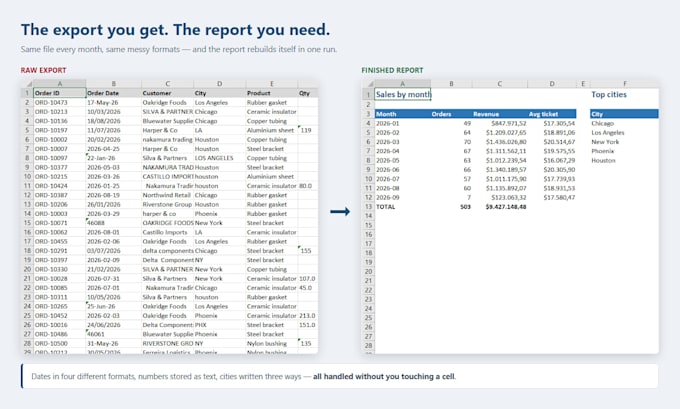Click the customer cell Riverstone Group
Image resolution: width=680 pixels, height=409 pixels.
[x=167, y=204]
